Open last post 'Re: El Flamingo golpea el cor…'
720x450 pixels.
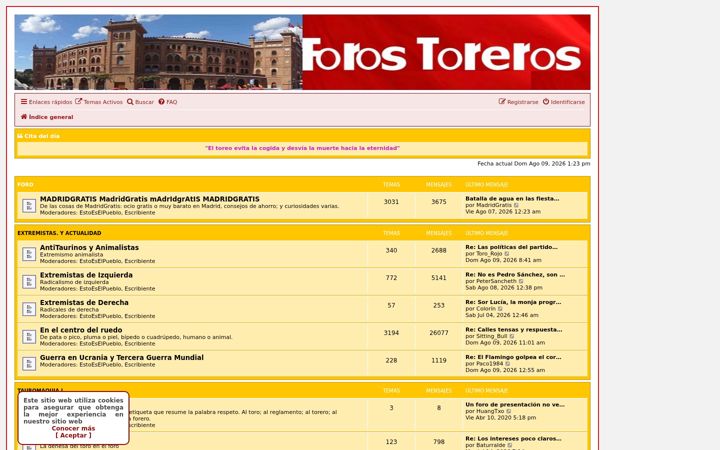tap(513, 357)
